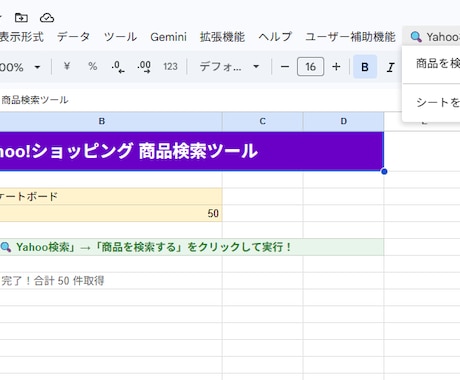Select the cell containing ートボード
The height and width of the screenshot is (380, 460).
[x=111, y=196]
